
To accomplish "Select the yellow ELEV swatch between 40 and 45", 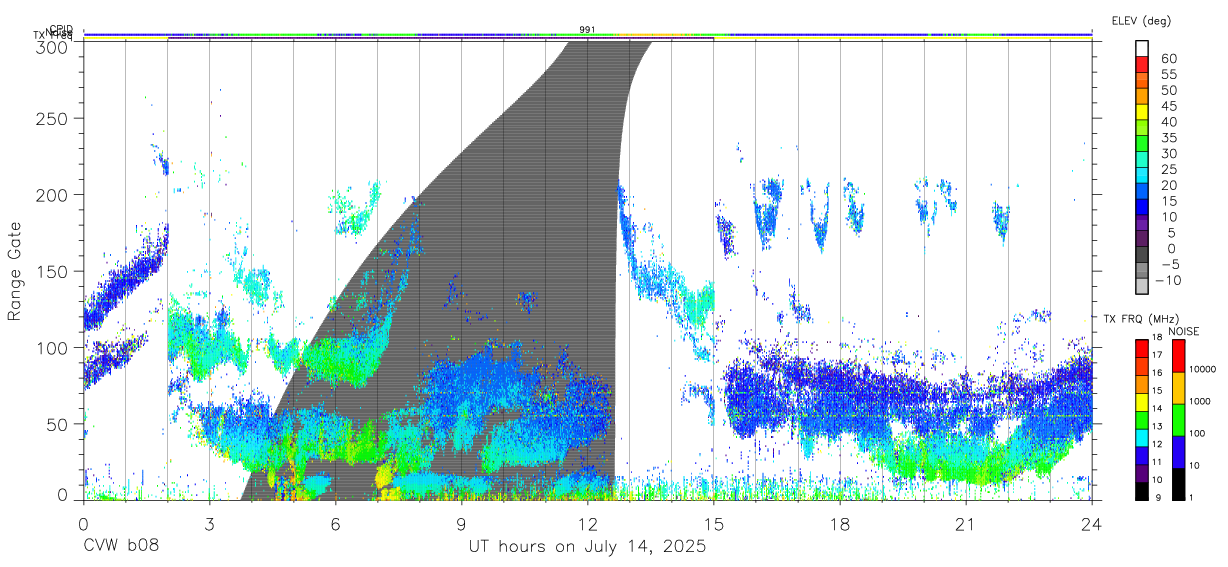I will coord(1142,113).
